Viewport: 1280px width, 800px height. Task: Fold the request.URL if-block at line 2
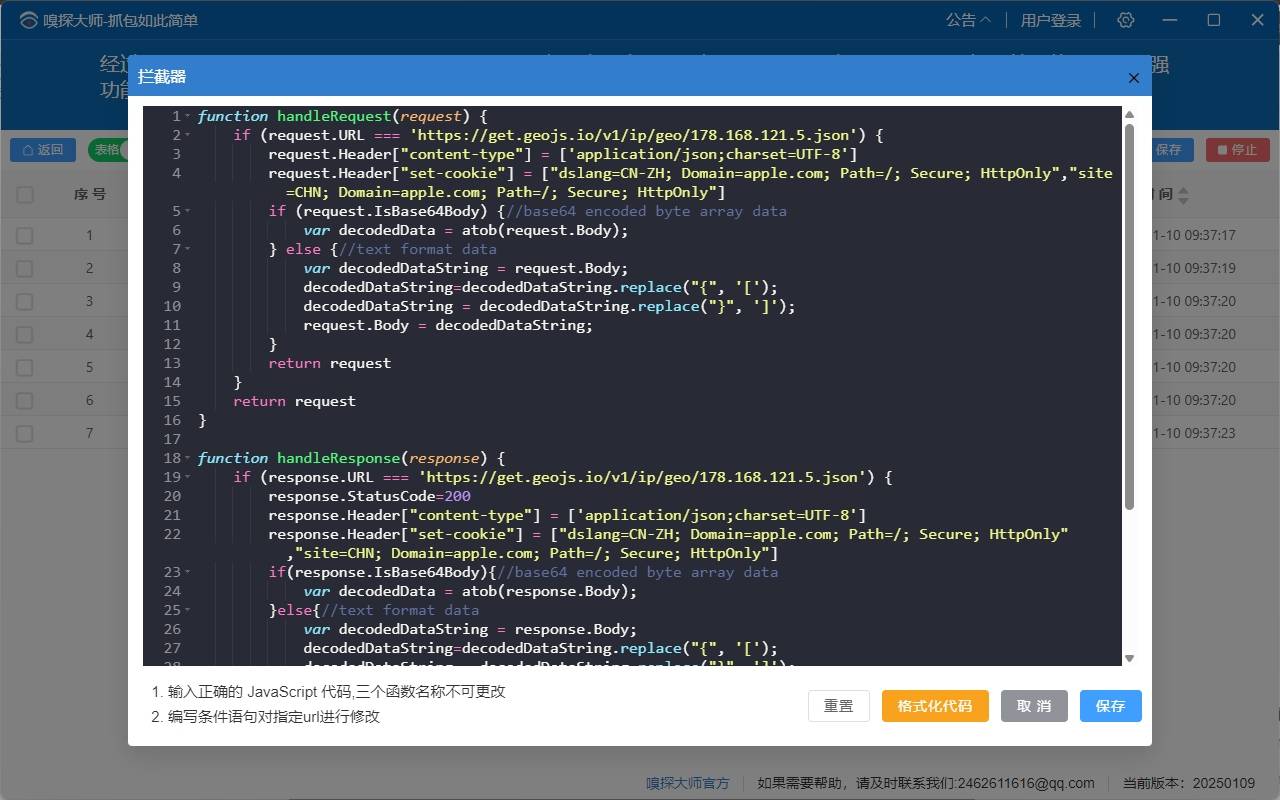188,135
